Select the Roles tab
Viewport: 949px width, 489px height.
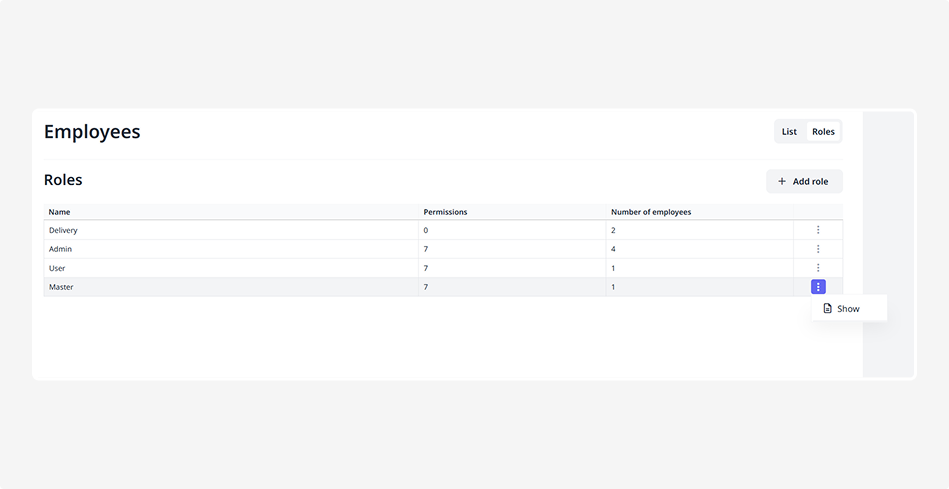click(823, 132)
